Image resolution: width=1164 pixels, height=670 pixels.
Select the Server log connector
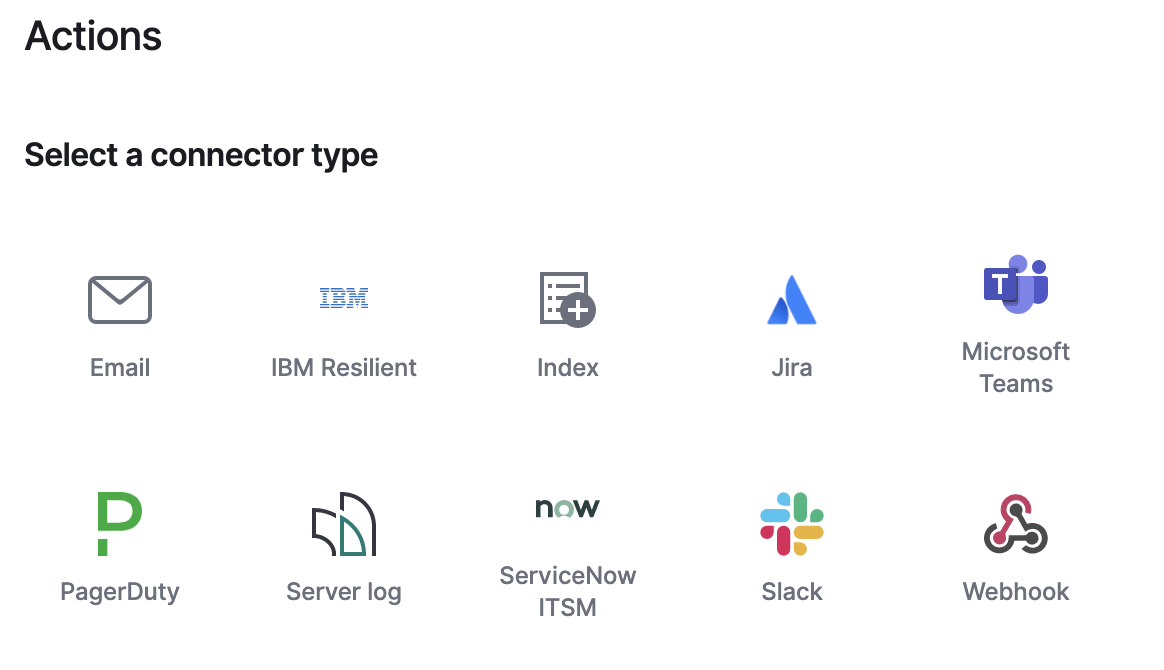point(344,522)
